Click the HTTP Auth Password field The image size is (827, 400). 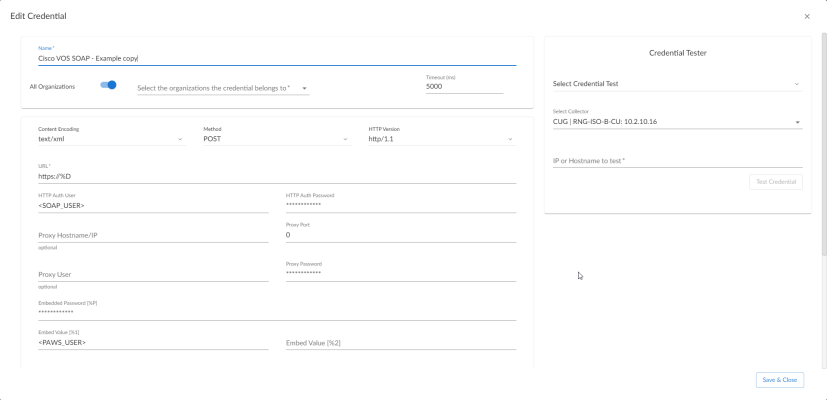point(400,205)
